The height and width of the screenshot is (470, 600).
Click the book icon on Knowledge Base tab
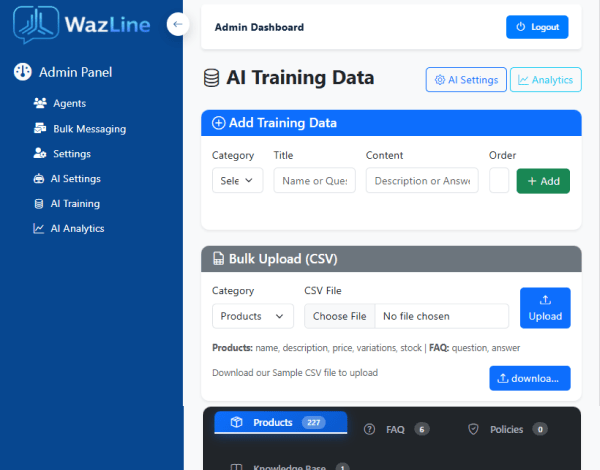click(236, 467)
